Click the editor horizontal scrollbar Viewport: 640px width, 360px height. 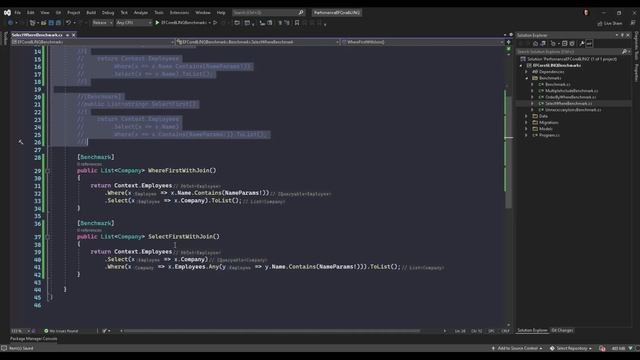pyautogui.click(x=271, y=331)
